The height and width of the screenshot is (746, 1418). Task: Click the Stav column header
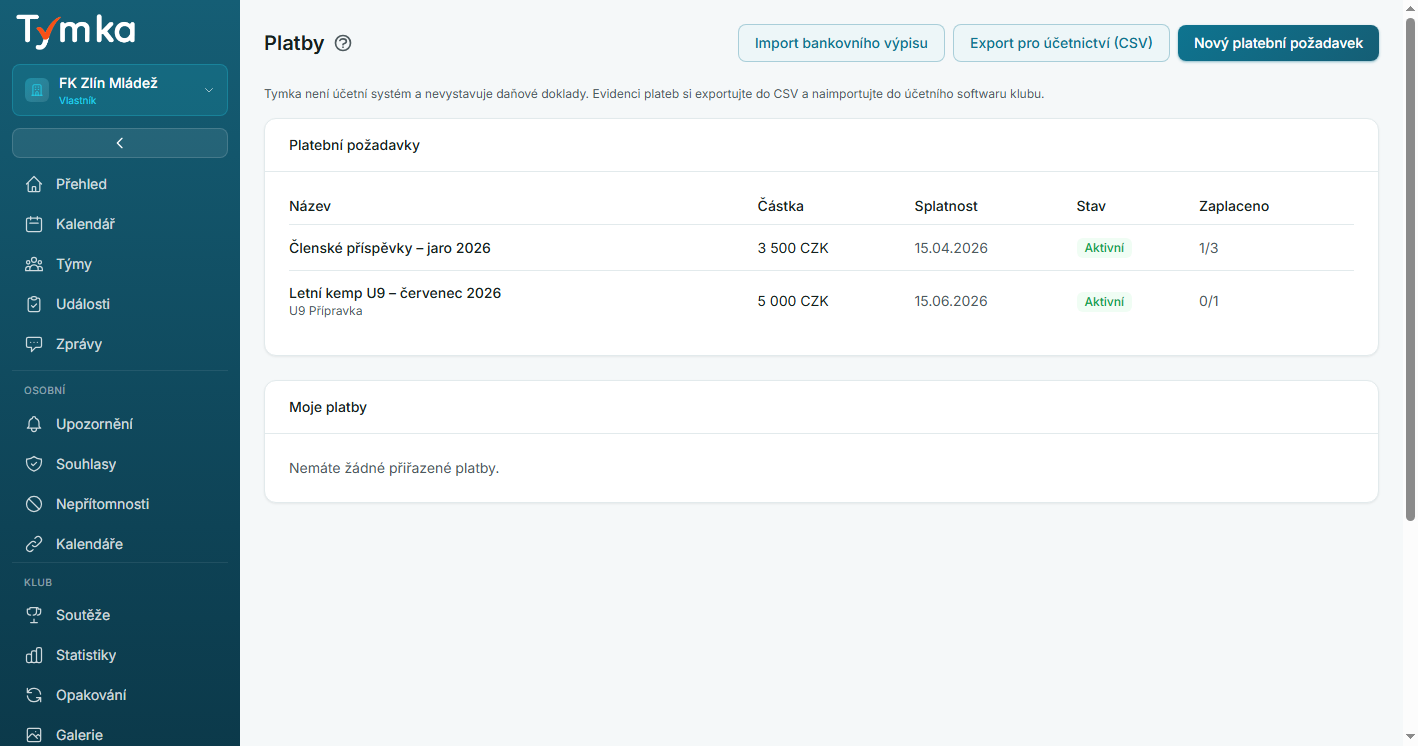point(1091,206)
